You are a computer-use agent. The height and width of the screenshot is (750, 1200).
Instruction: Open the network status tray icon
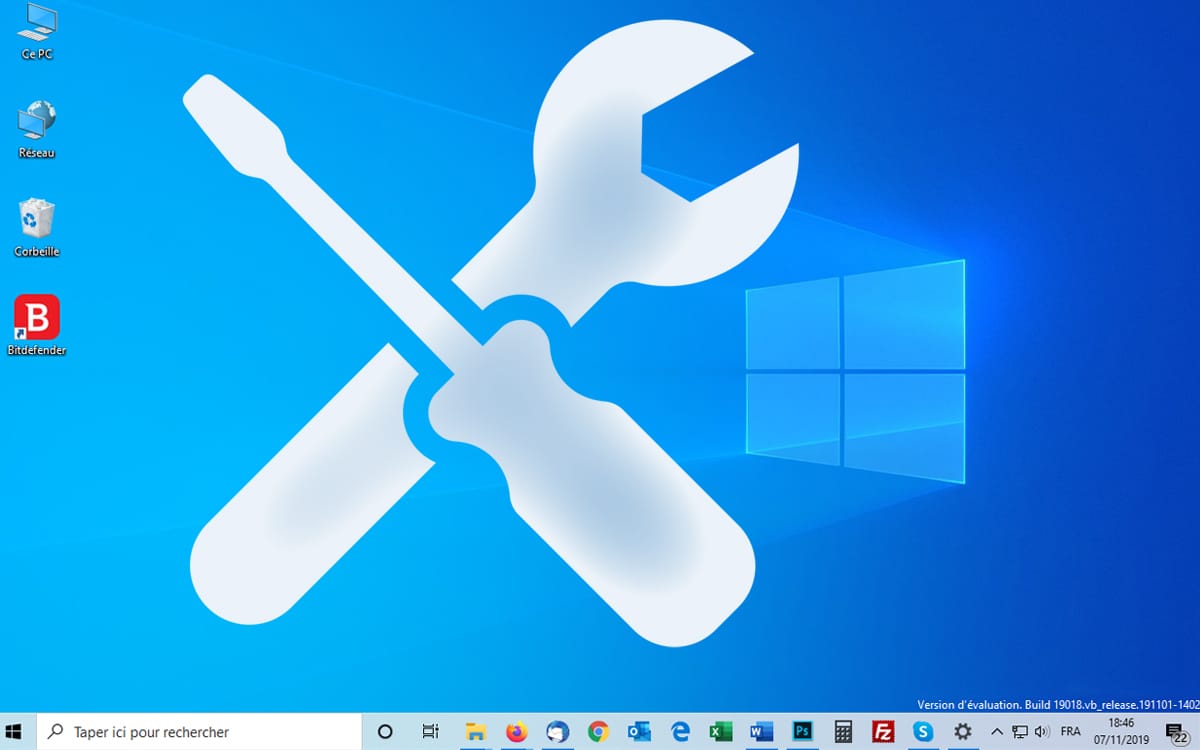(x=1020, y=732)
